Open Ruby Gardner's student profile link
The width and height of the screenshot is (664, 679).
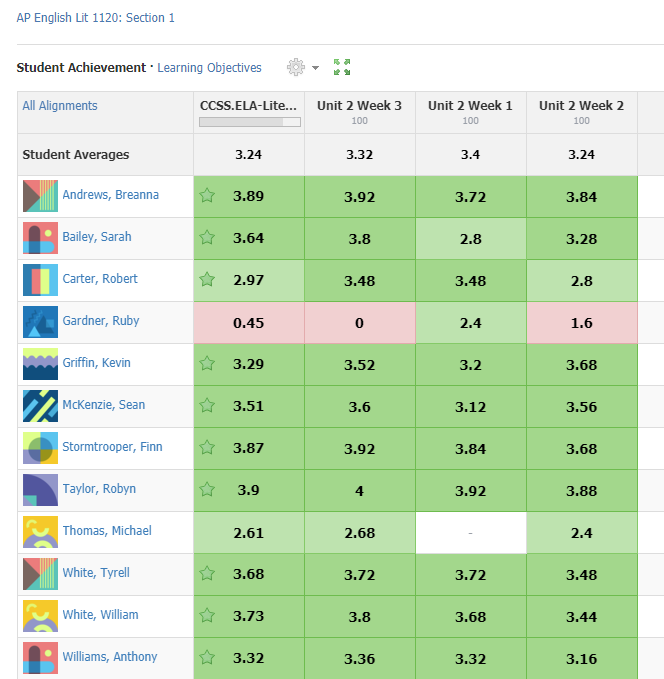[x=100, y=321]
